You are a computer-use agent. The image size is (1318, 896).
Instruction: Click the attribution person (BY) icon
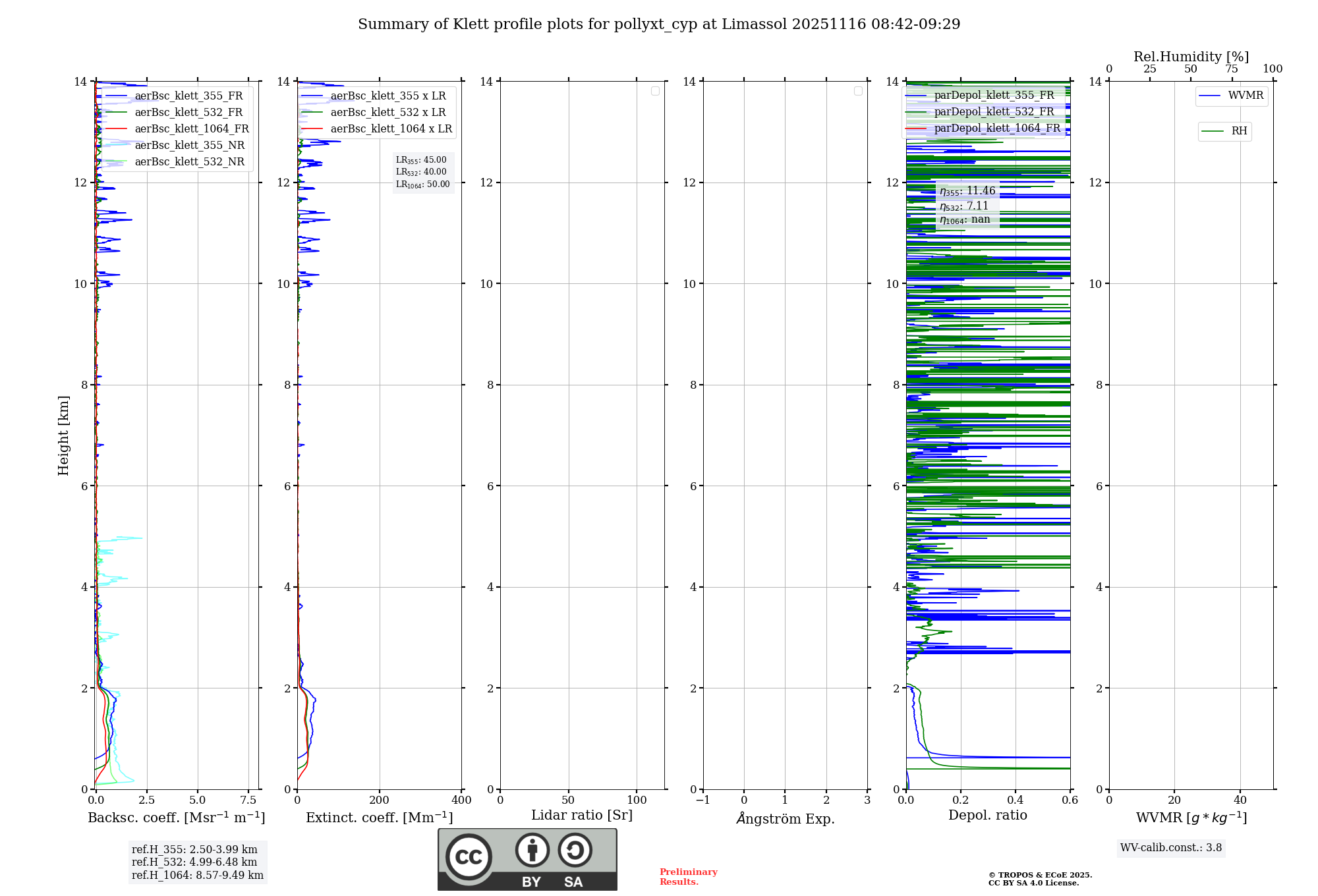pyautogui.click(x=532, y=850)
